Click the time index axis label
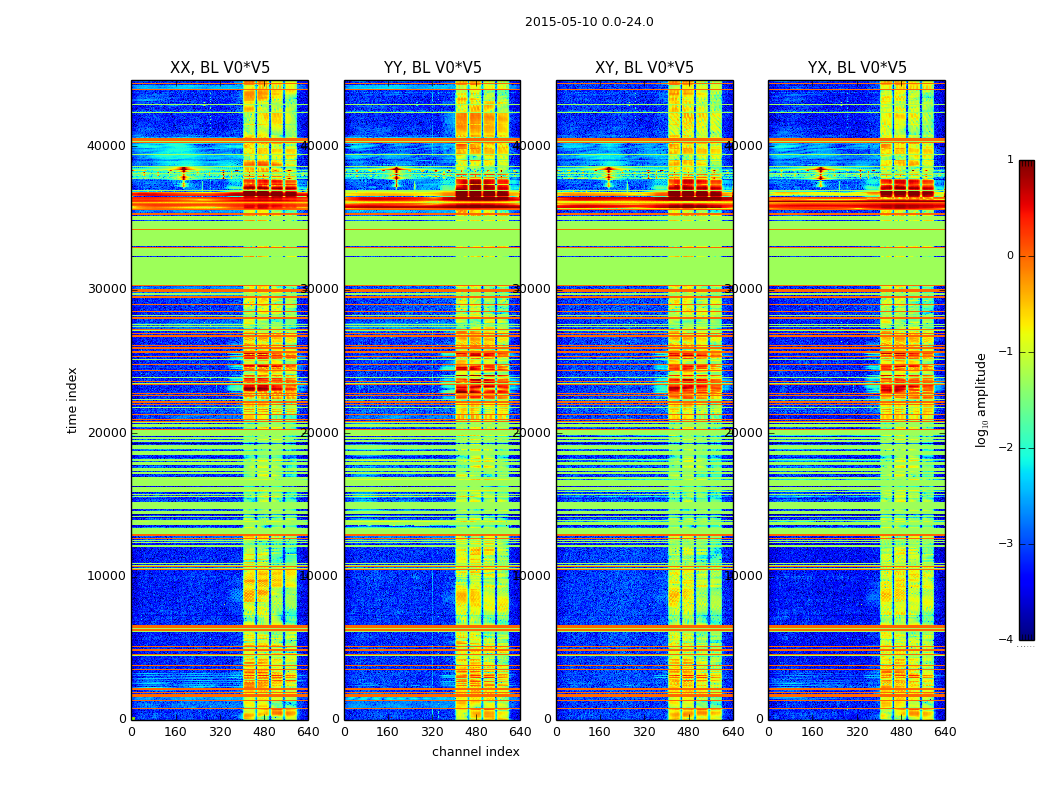Screen dimensions: 1050x800 (x=72, y=400)
